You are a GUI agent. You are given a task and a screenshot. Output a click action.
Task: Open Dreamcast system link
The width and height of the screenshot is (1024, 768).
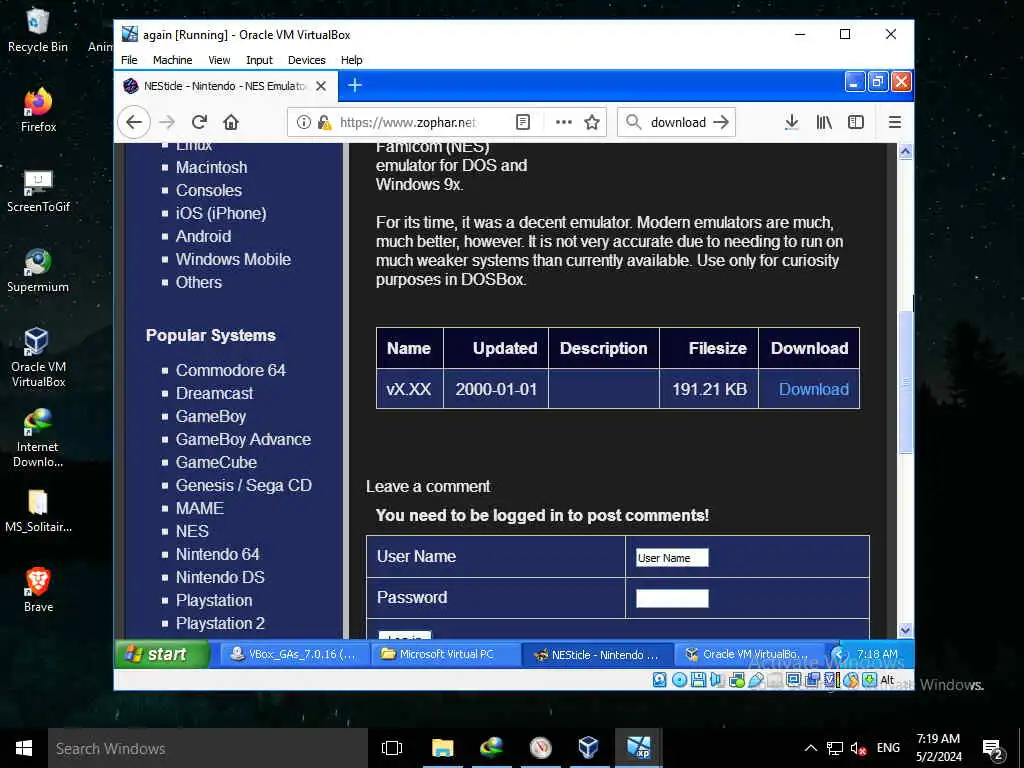point(214,393)
